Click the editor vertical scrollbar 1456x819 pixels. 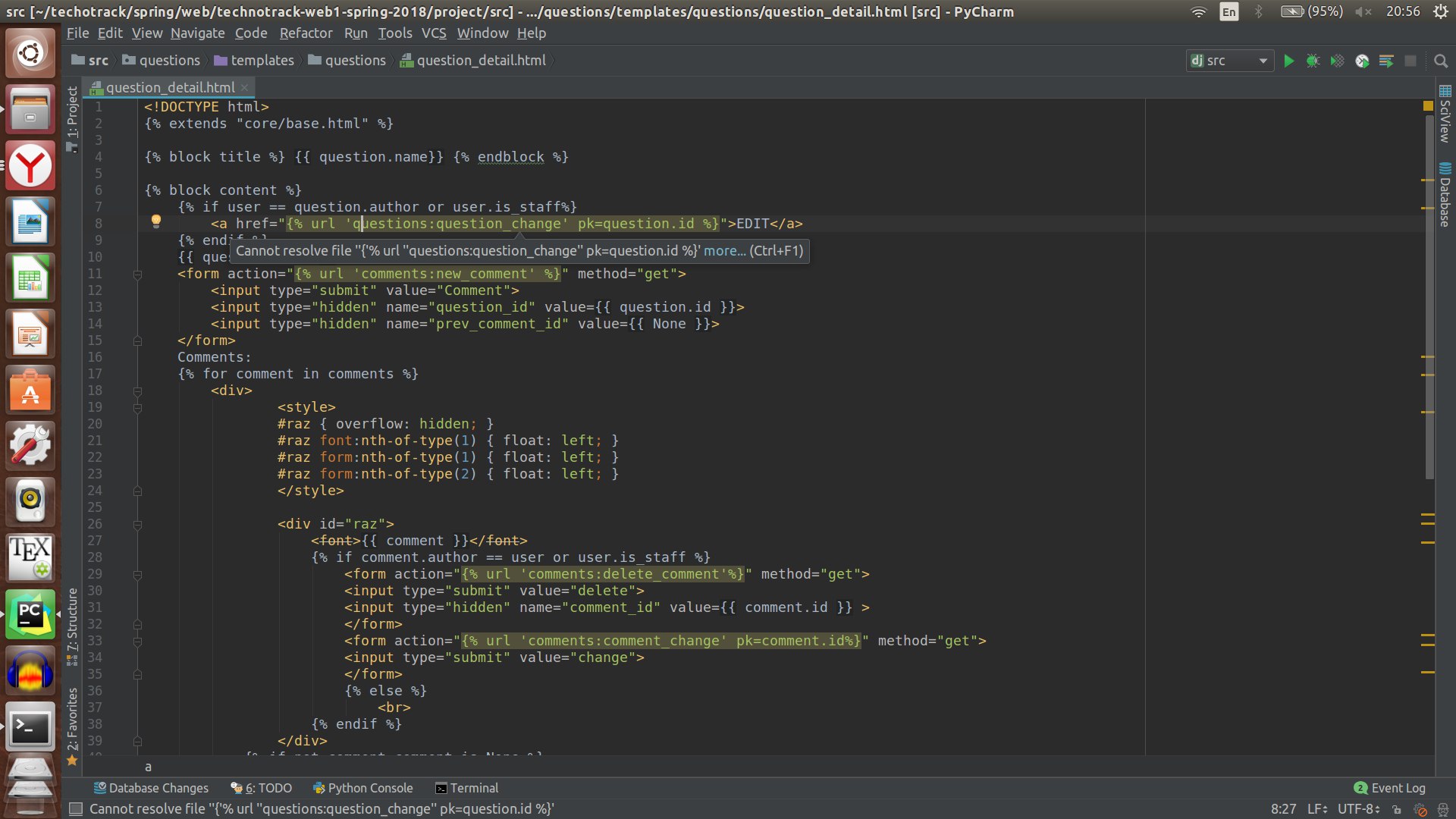click(1429, 303)
